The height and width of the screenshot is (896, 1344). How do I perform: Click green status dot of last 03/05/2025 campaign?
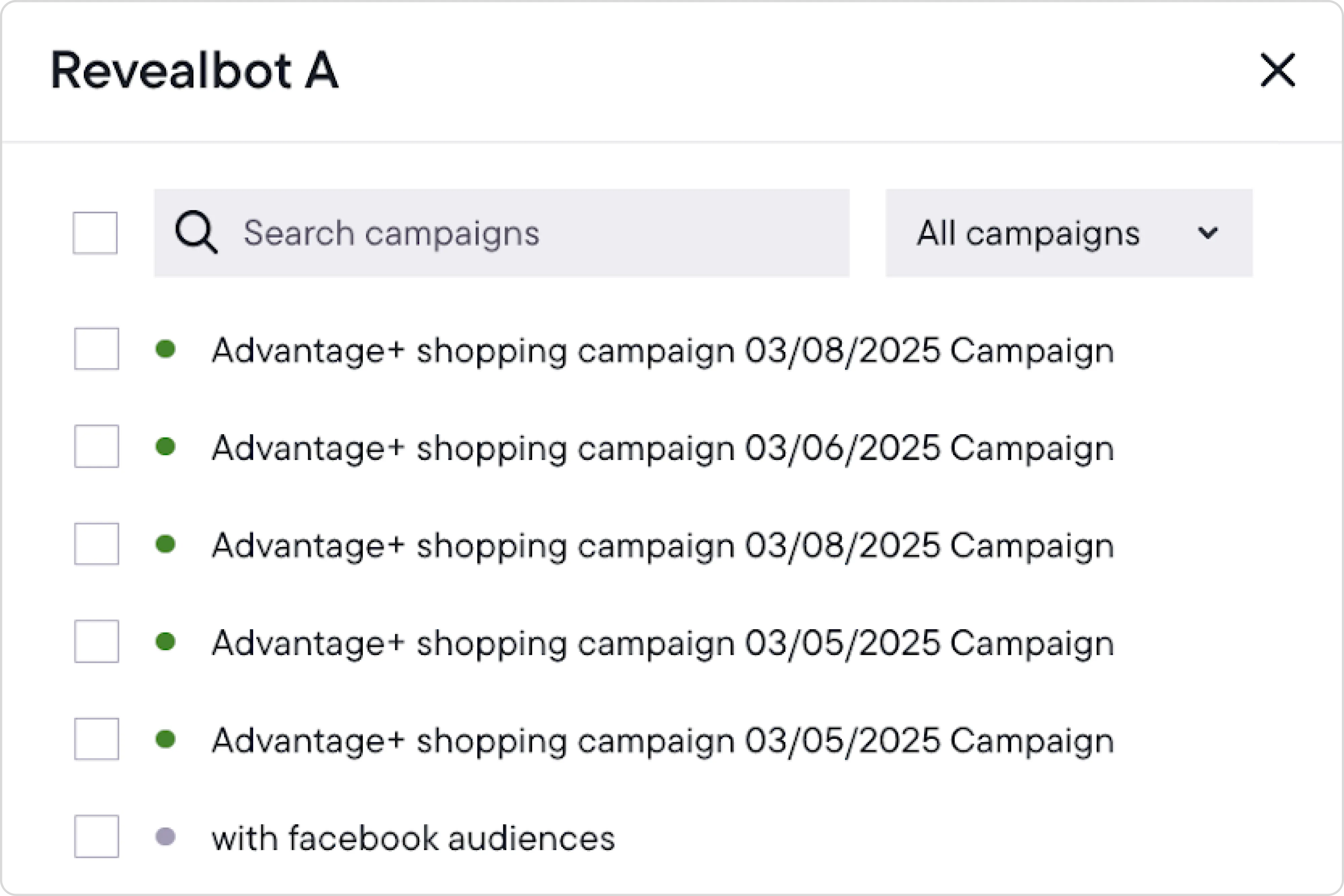[165, 740]
